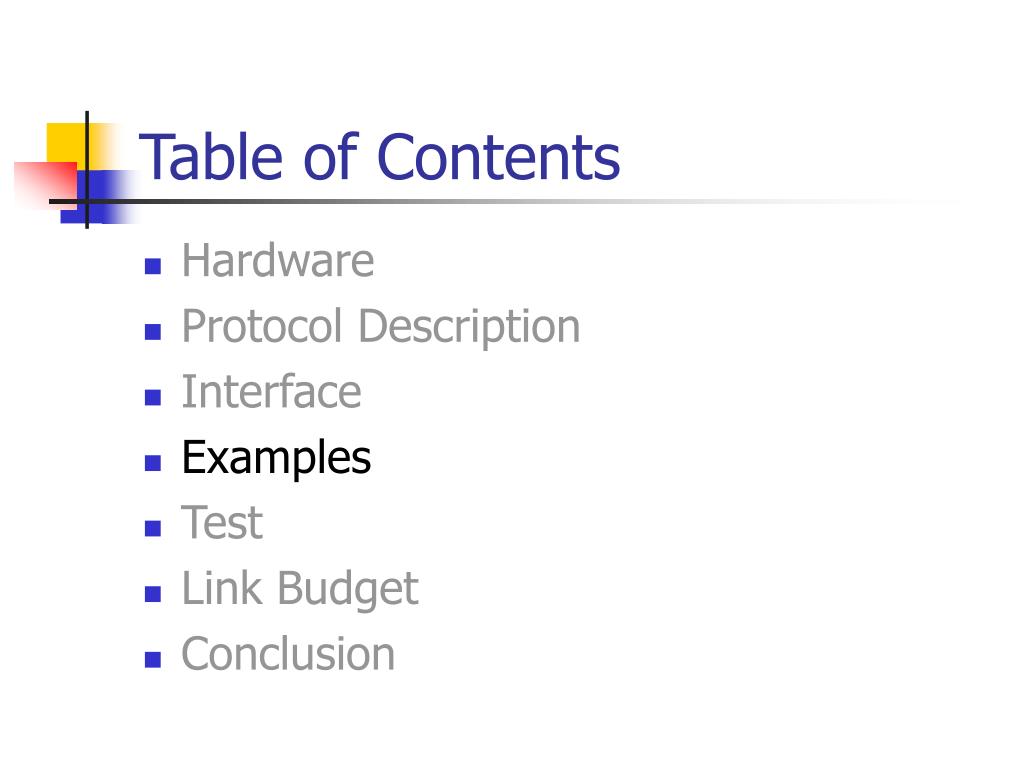Click the highlighted Examples entry
The height and width of the screenshot is (768, 1024).
click(x=276, y=458)
